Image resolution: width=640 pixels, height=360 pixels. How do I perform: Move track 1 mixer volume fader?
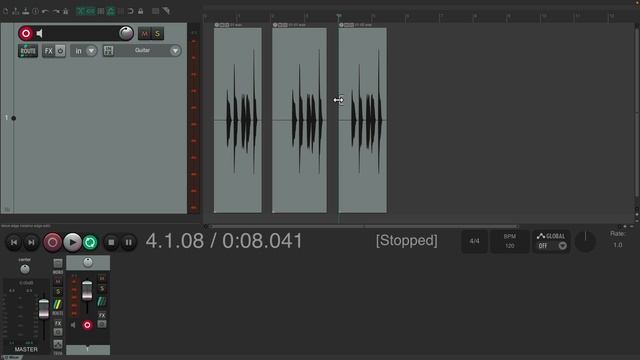coord(87,290)
